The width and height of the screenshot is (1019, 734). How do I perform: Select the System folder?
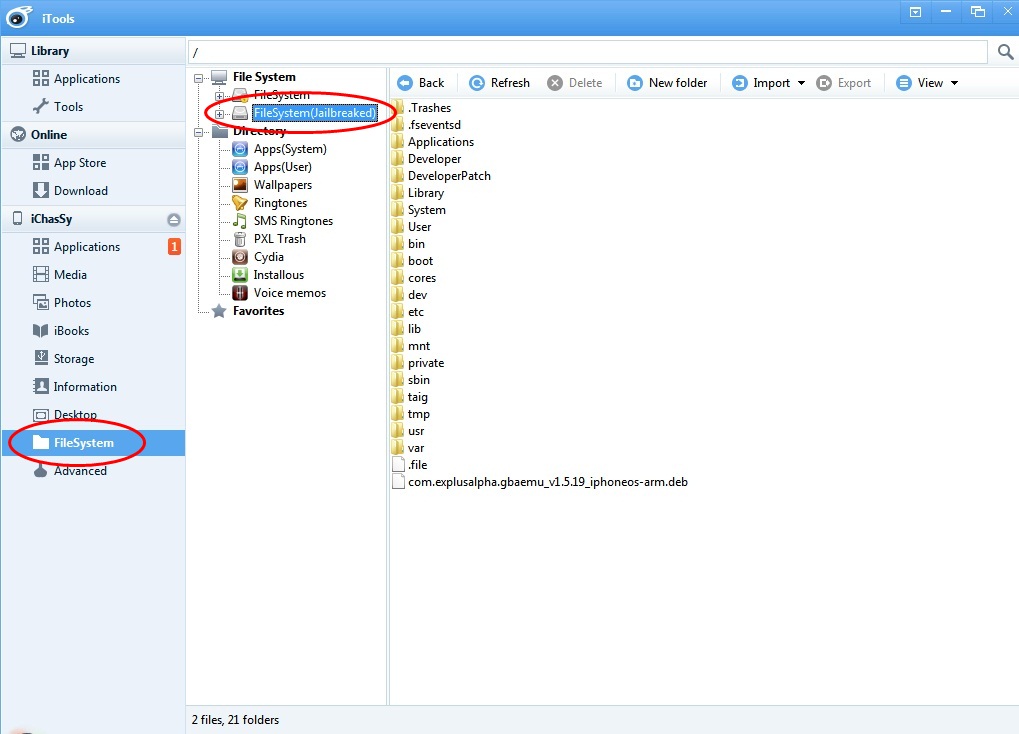click(x=419, y=210)
